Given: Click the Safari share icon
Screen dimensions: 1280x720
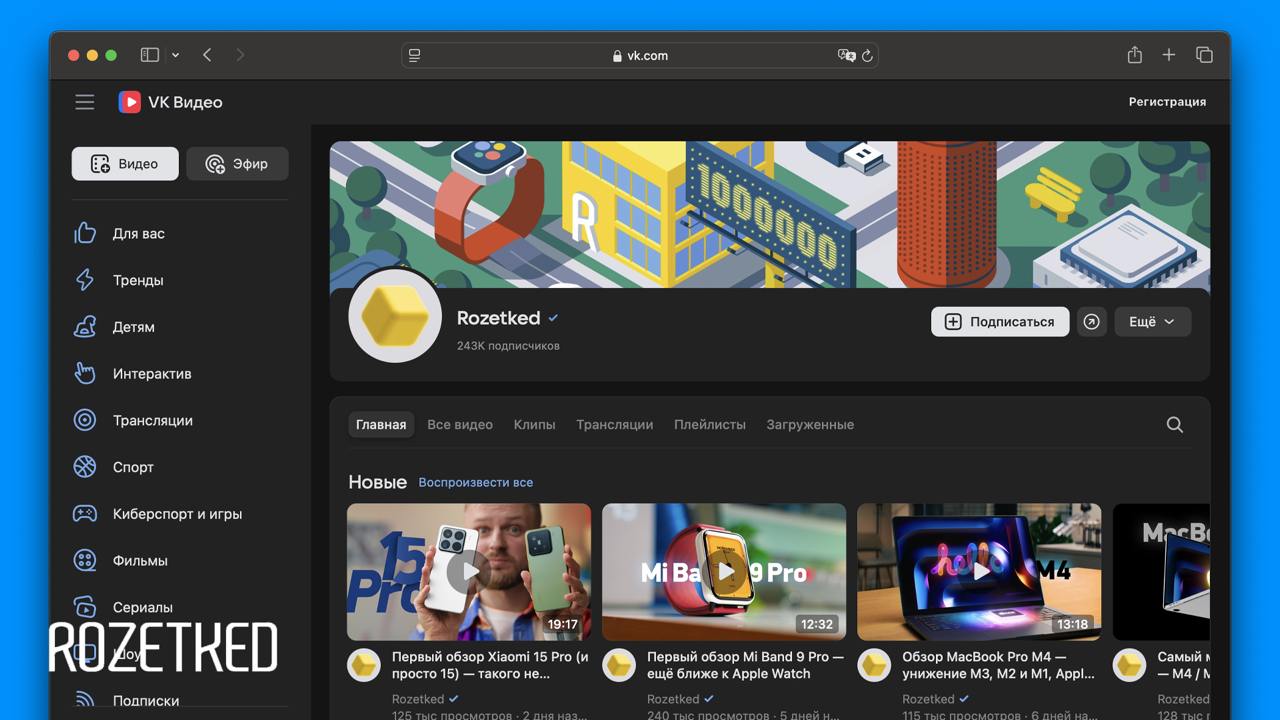Looking at the screenshot, I should [1134, 55].
